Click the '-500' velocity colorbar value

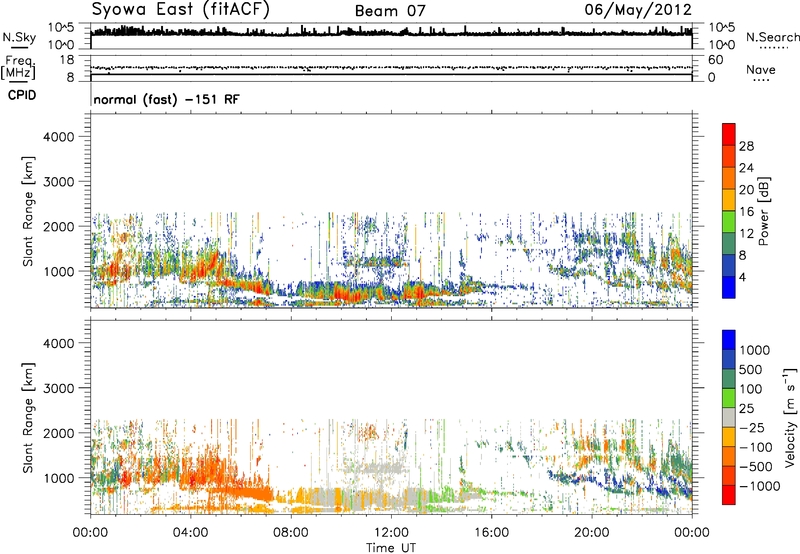click(756, 466)
